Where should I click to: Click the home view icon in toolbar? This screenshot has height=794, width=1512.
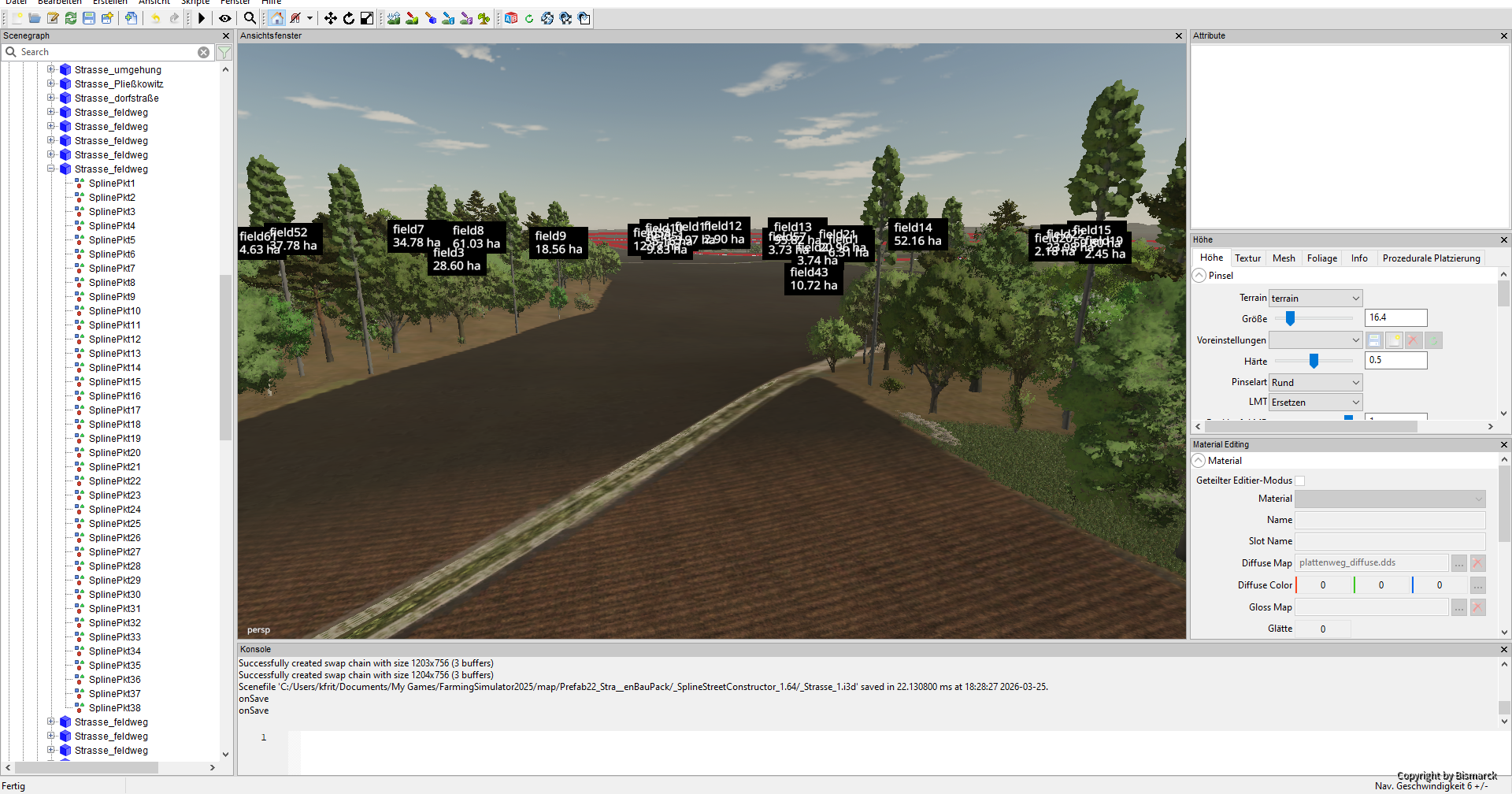[x=276, y=18]
